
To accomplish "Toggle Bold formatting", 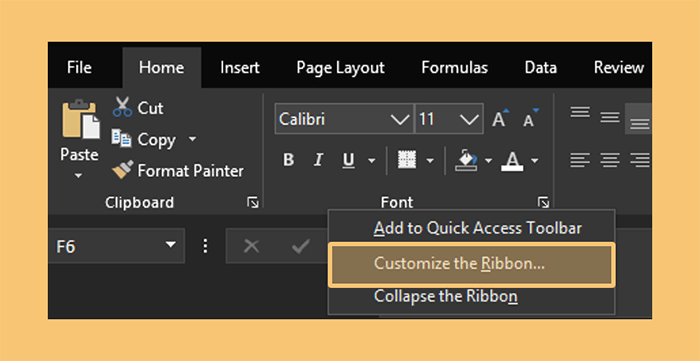I will [288, 160].
